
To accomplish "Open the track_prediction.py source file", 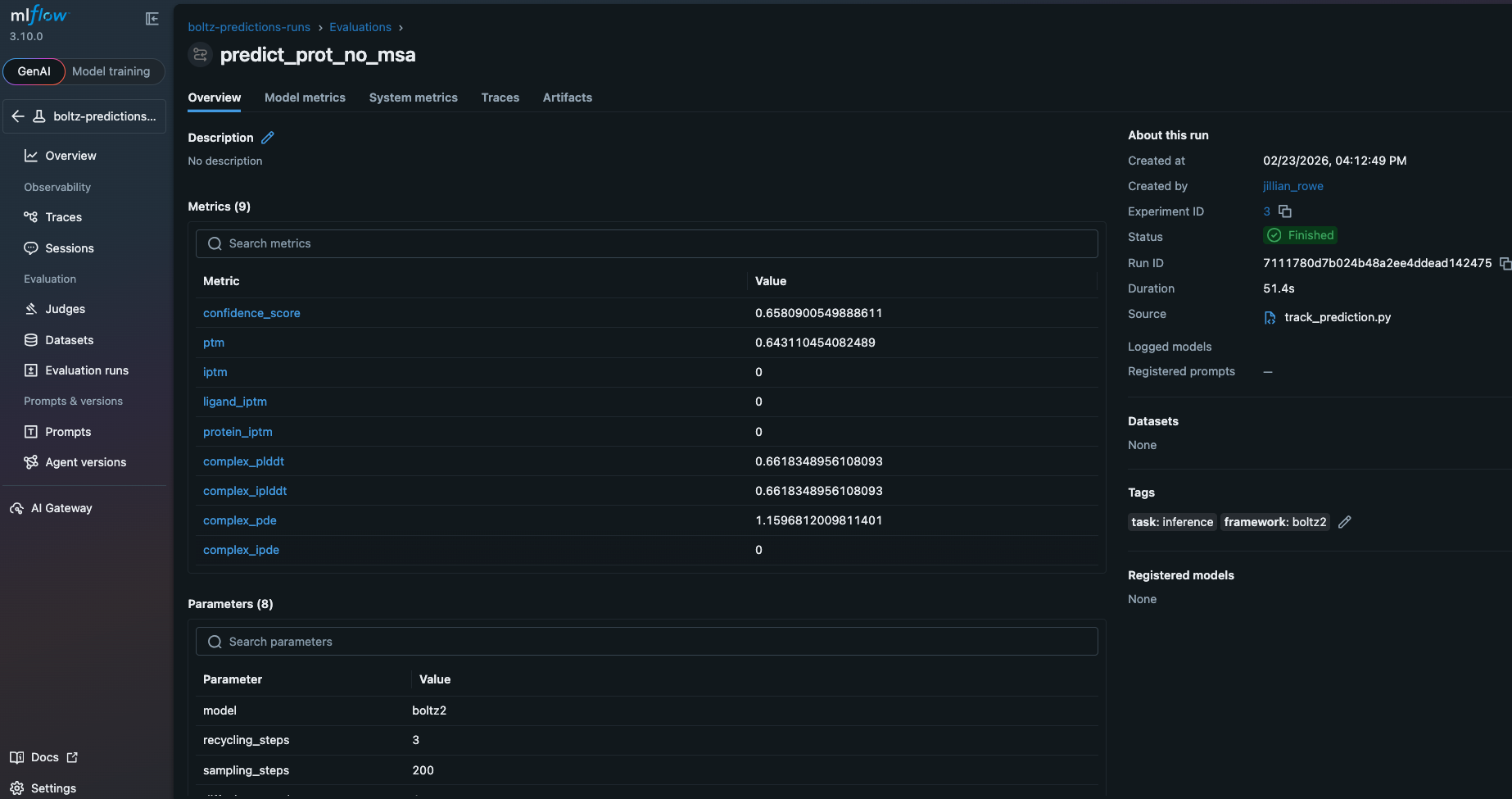I will 1338,317.
